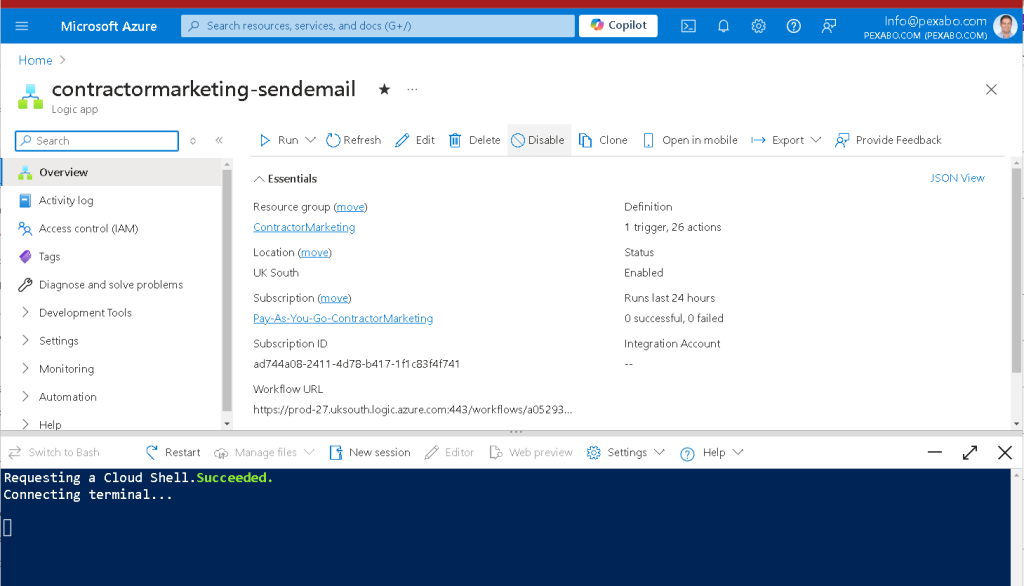Edit the logic app workflow
Screen dimensions: 1024x586
tap(415, 140)
